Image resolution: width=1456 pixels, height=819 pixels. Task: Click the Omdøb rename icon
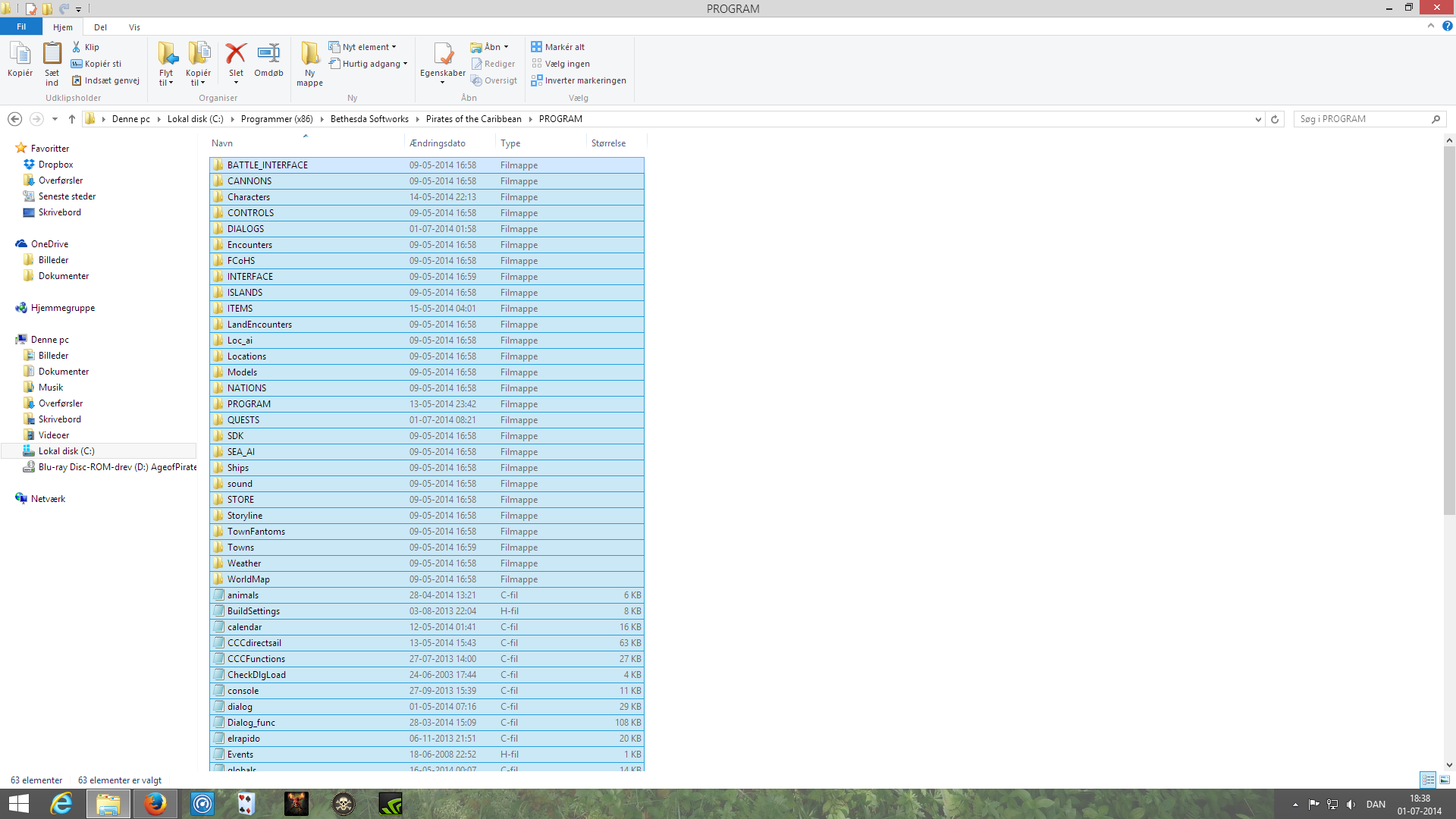coord(268,53)
